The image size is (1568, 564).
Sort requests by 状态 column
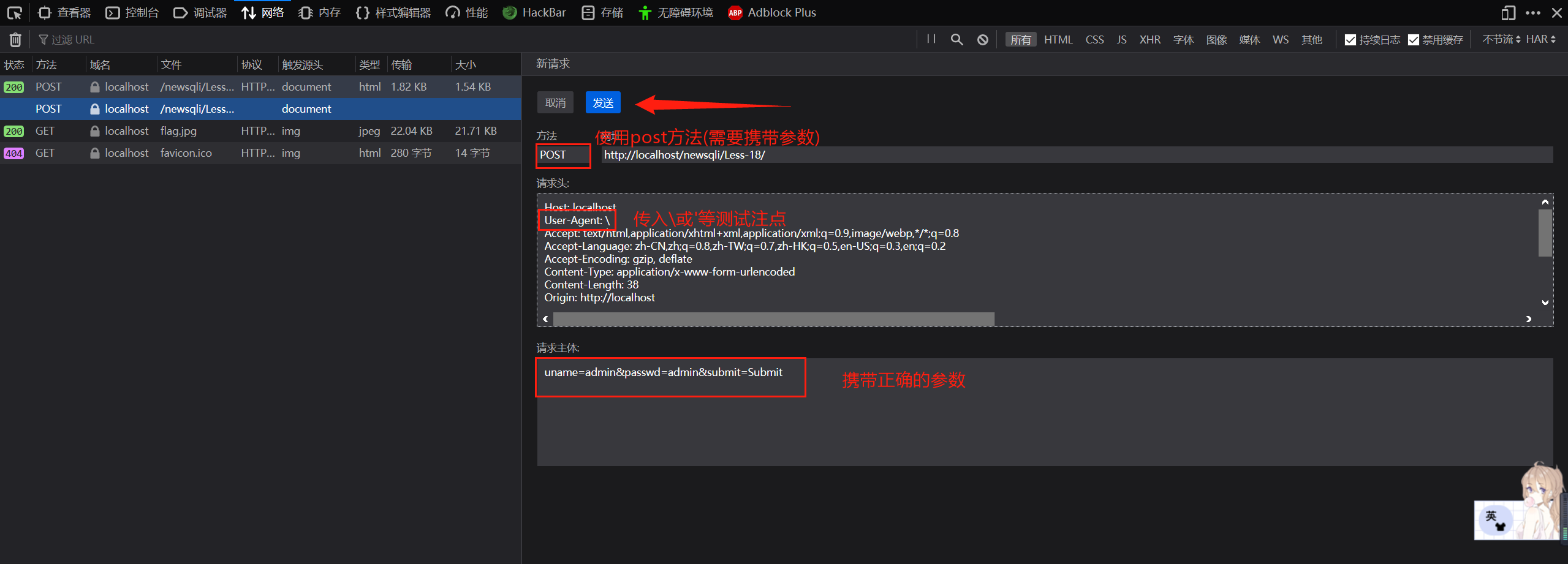[x=15, y=65]
